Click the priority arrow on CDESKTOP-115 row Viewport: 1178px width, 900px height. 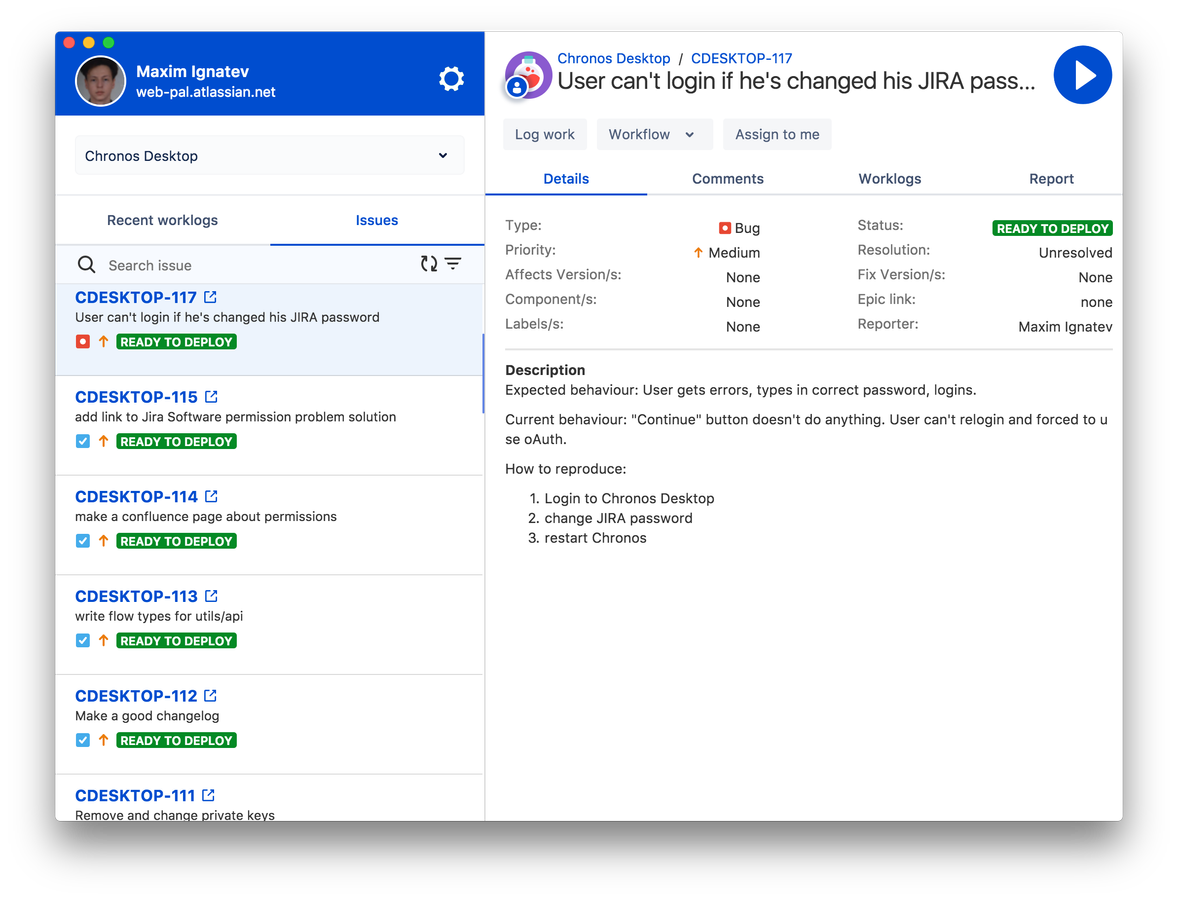[x=104, y=441]
